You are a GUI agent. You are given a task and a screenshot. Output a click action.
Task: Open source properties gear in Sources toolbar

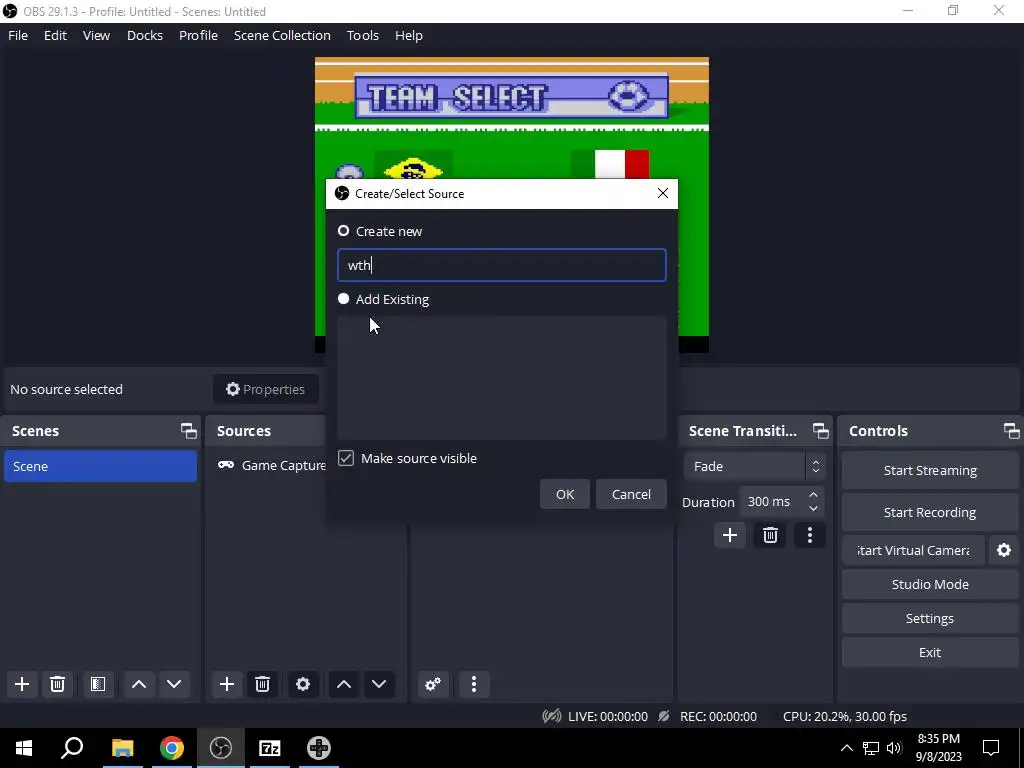tap(303, 684)
